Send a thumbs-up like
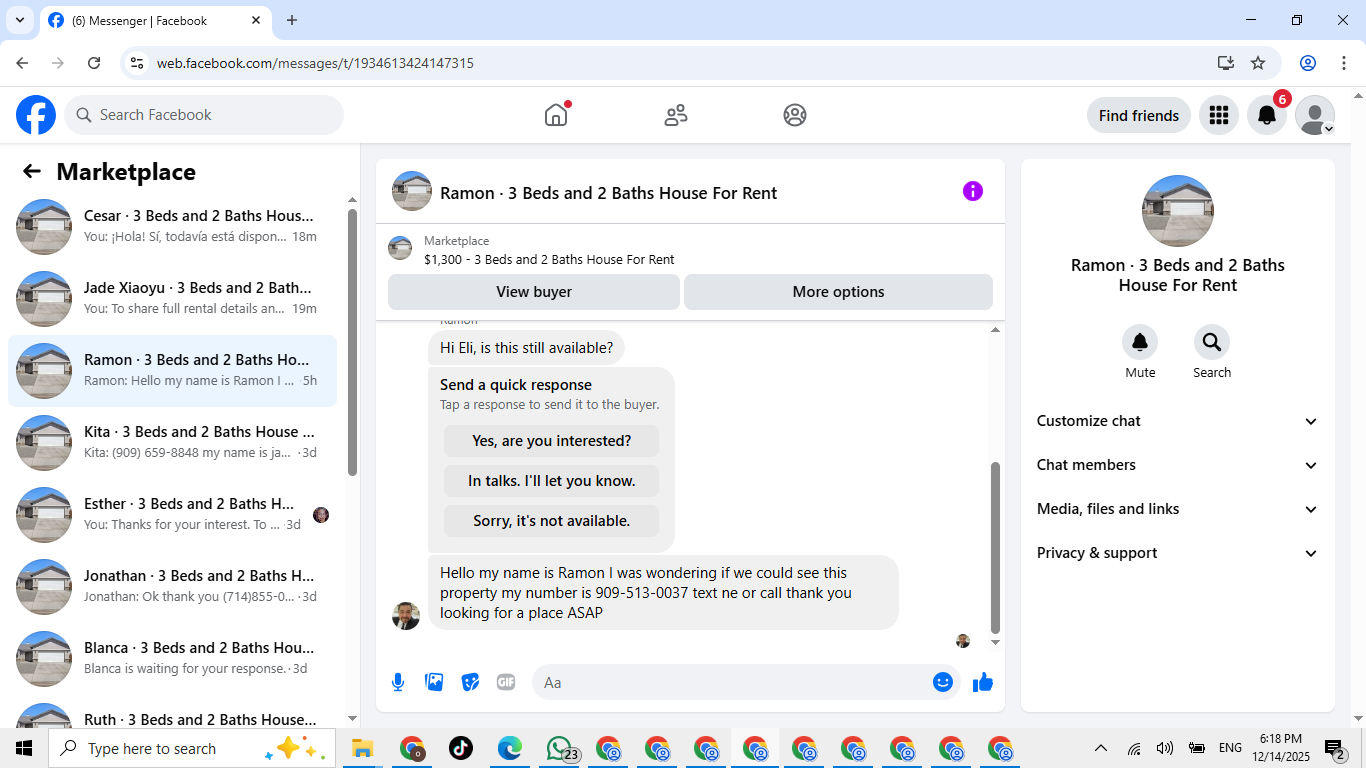 click(983, 682)
